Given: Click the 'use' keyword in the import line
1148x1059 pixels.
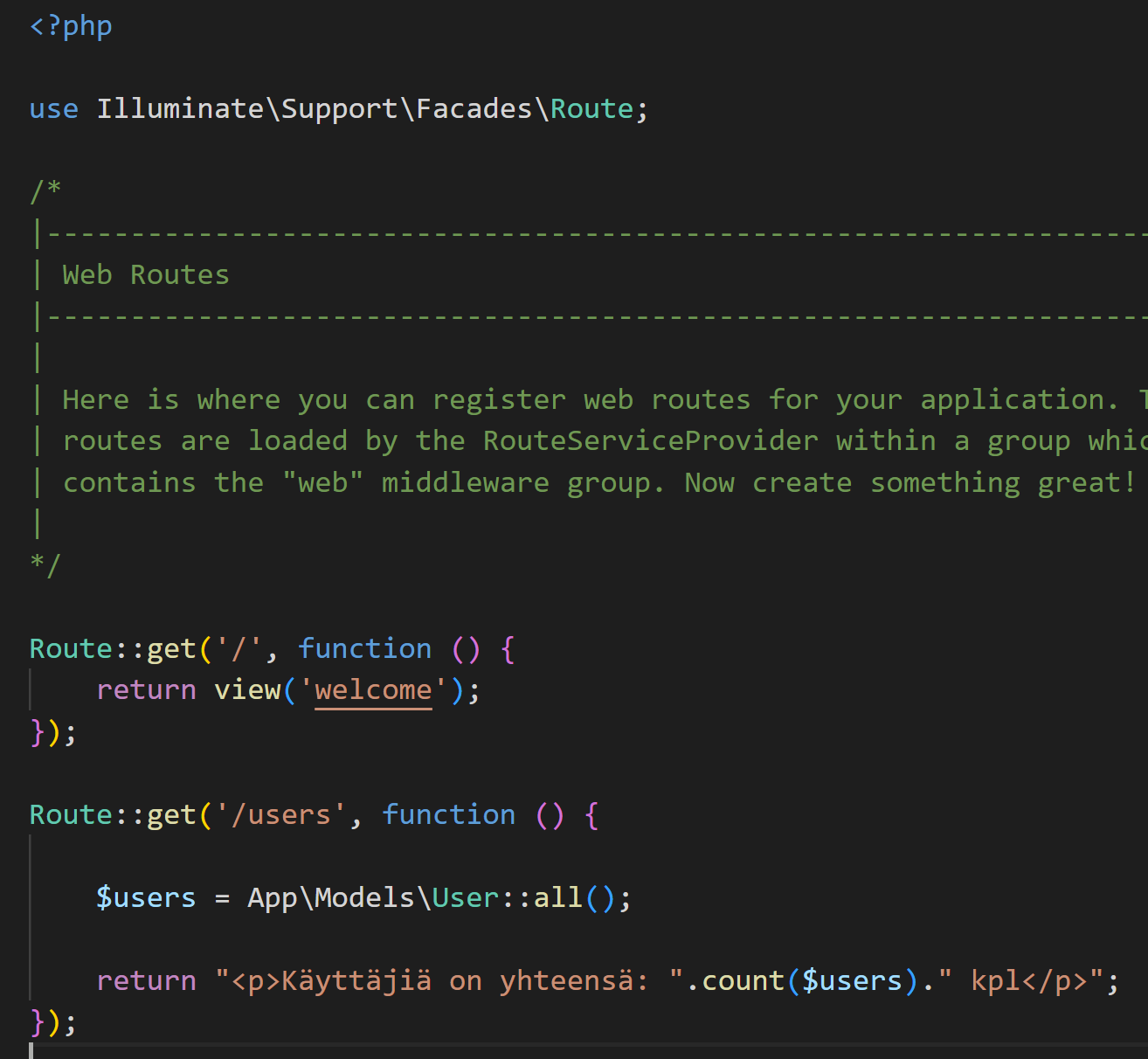Looking at the screenshot, I should pos(54,109).
